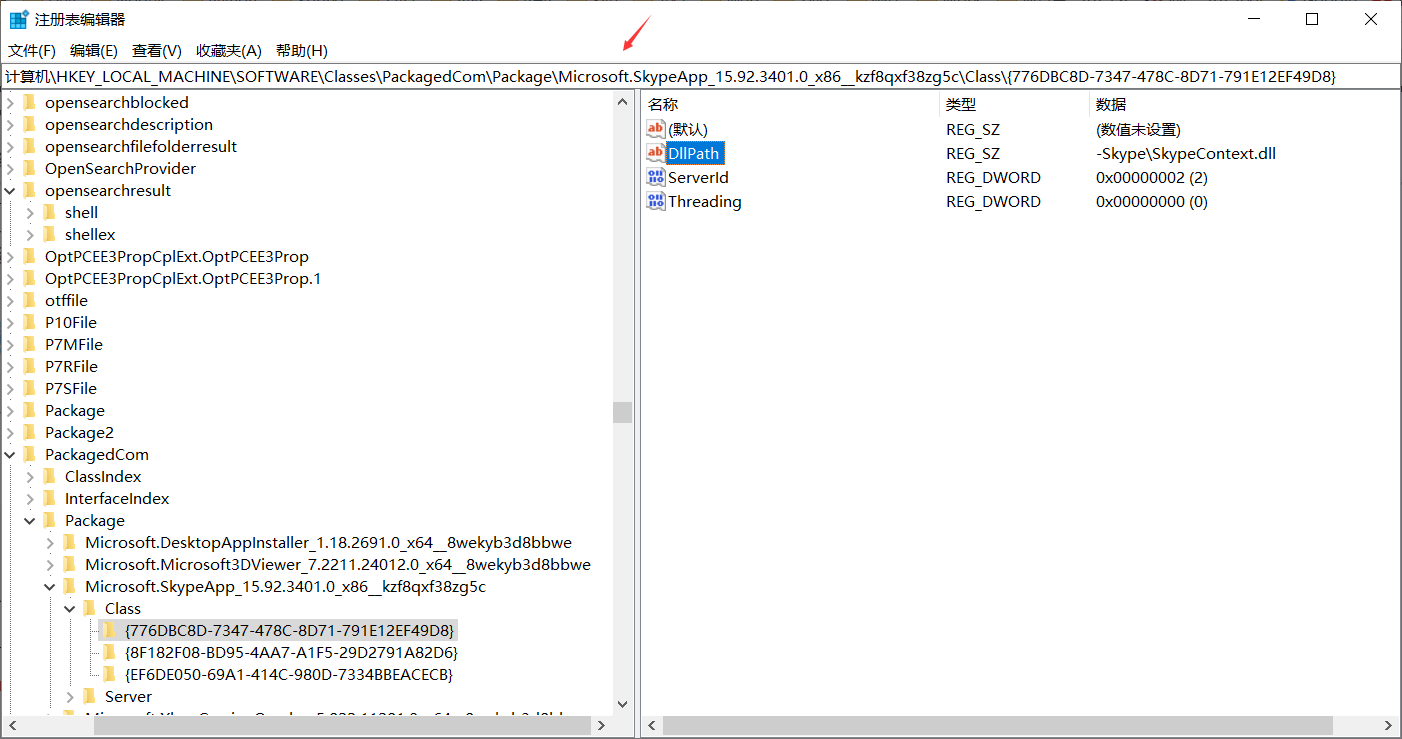
Task: Select the OptPCEE3PropCplExt.OptPCEE3Prop key
Action: coord(177,256)
